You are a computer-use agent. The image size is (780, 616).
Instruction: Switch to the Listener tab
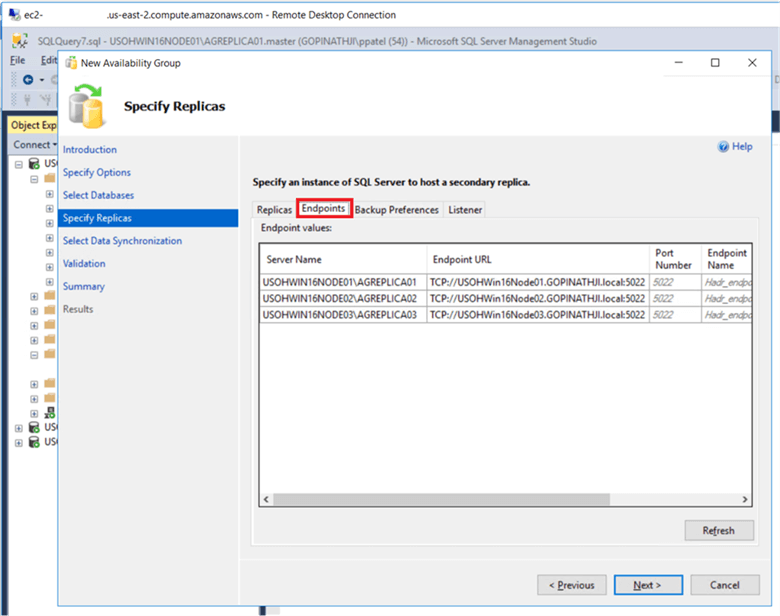(x=465, y=209)
